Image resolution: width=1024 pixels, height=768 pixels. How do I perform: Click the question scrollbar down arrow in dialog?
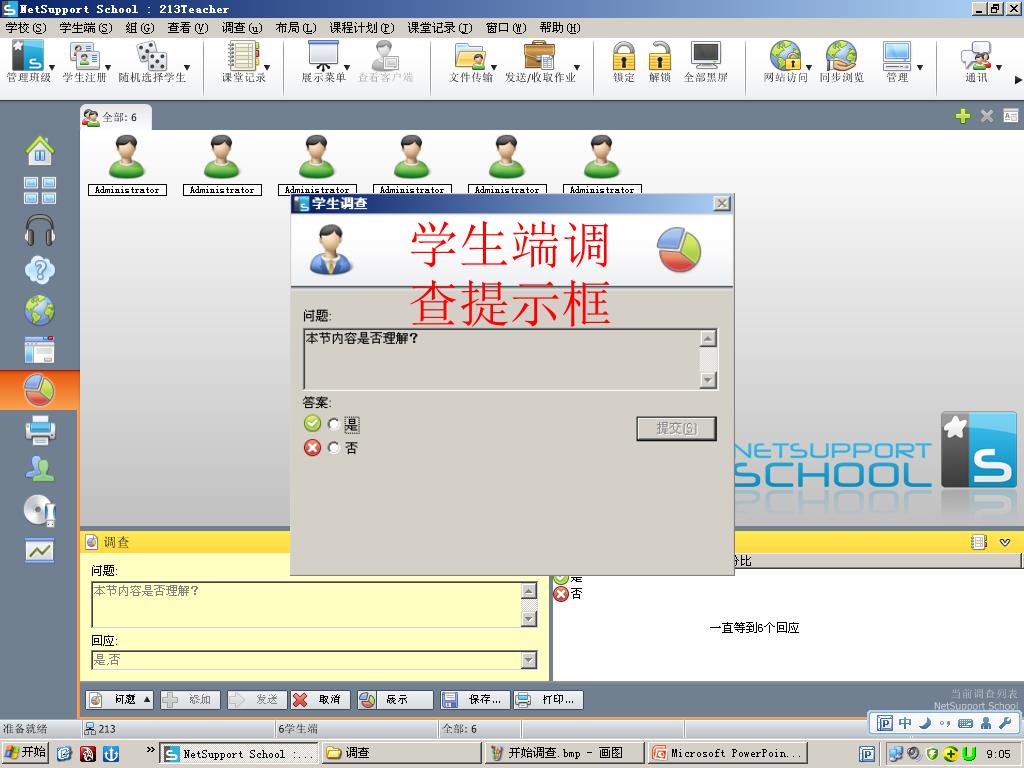[x=709, y=380]
